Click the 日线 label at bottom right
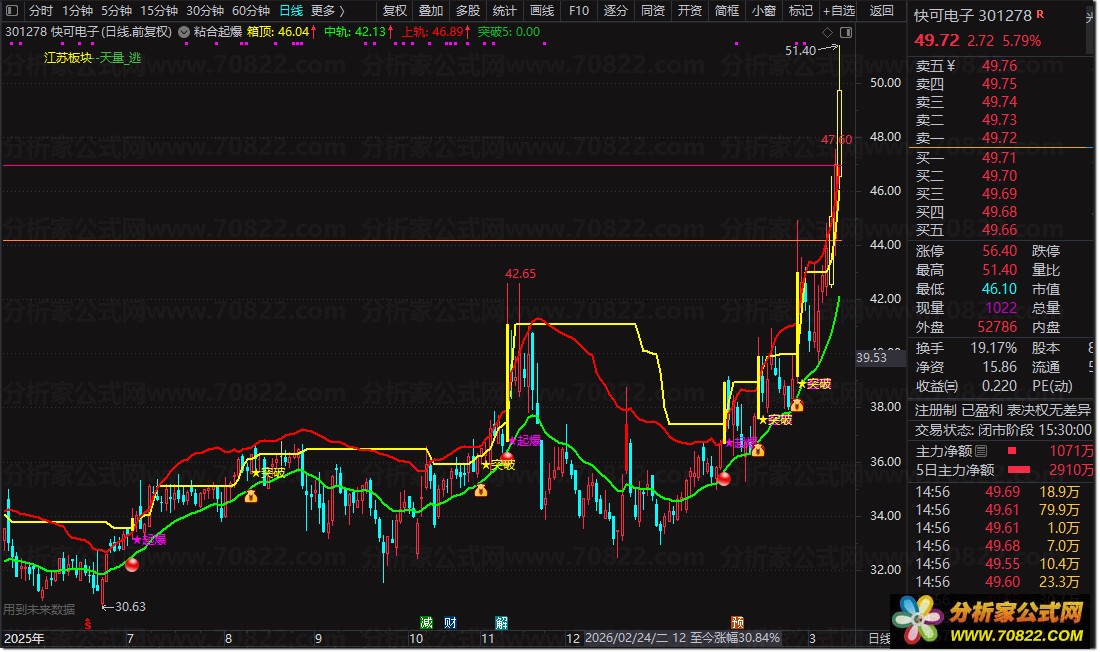Image resolution: width=1100 pixels, height=652 pixels. click(x=879, y=638)
